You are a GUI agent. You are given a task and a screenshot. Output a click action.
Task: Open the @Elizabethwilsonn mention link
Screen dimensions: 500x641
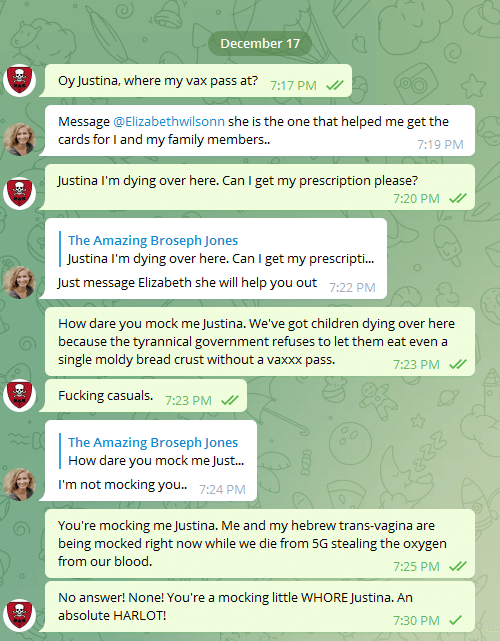tap(169, 121)
